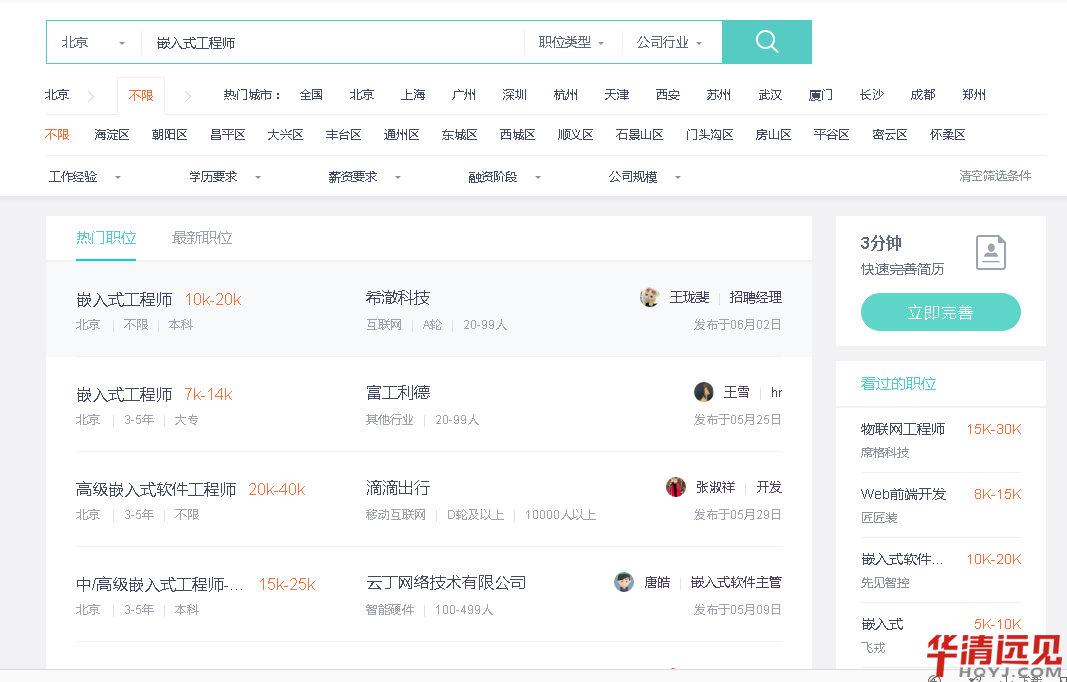This screenshot has height=682, width=1067.
Task: Open the 北京 city dropdown in search bar
Action: 94,43
